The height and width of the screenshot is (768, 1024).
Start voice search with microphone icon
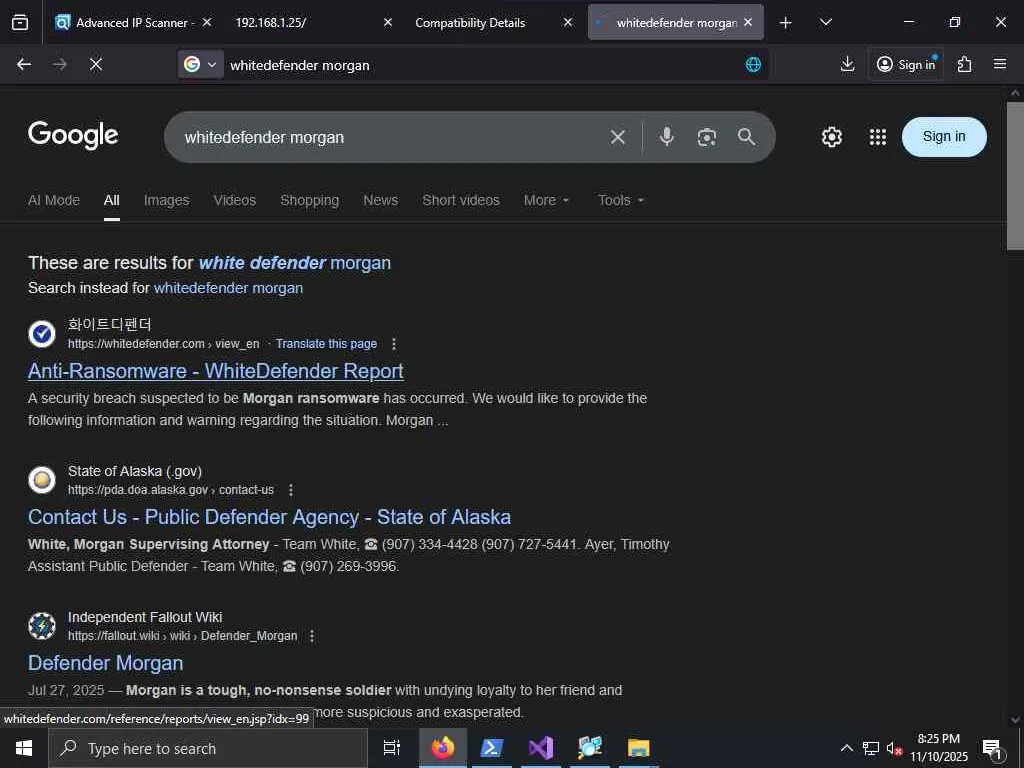tap(667, 136)
